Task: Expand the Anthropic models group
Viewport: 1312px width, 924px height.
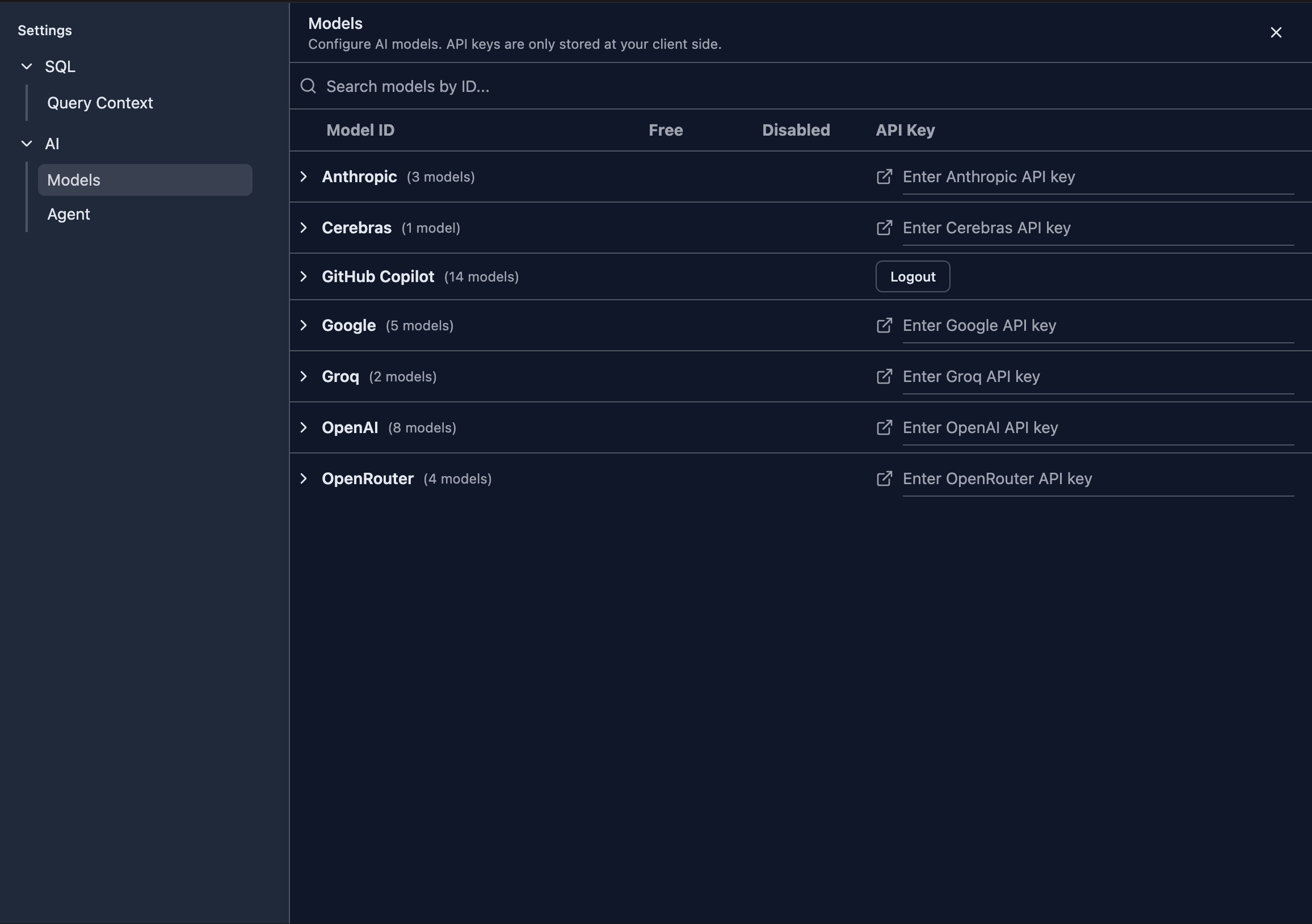Action: pyautogui.click(x=304, y=177)
